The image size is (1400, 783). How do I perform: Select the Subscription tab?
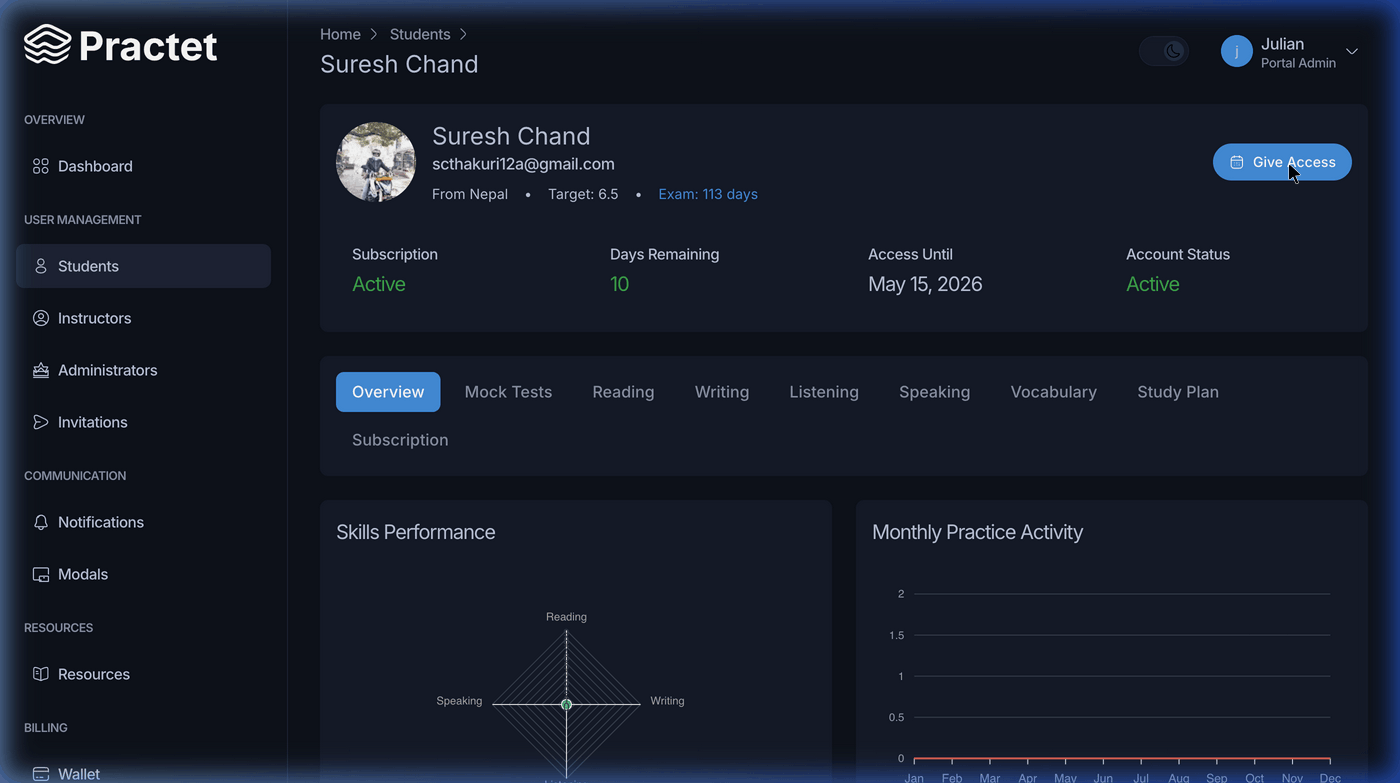[400, 440]
